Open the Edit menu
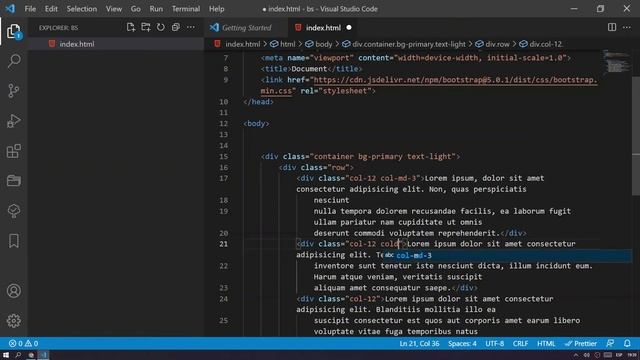 pos(51,9)
